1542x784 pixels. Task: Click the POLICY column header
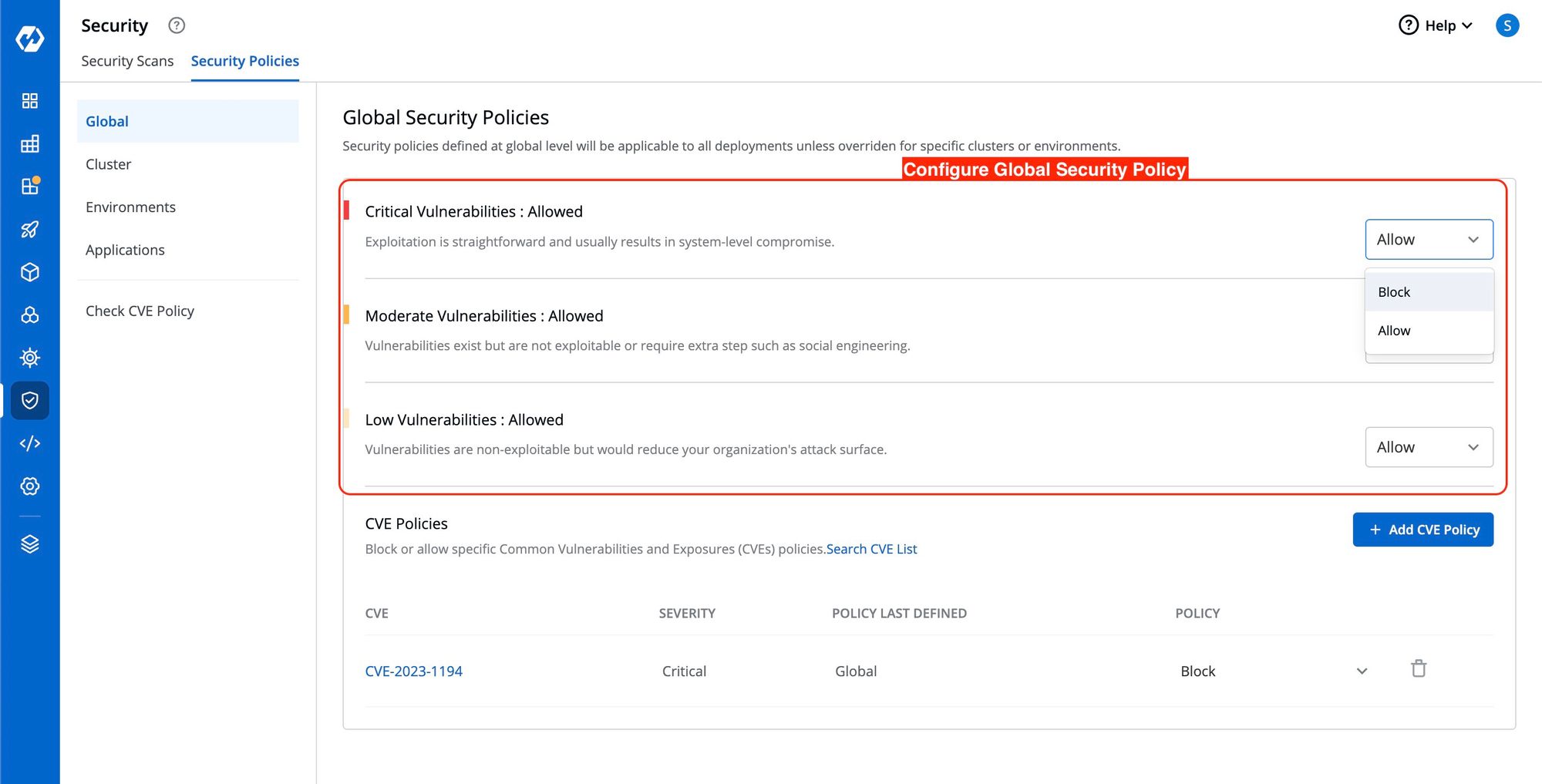[x=1197, y=614]
